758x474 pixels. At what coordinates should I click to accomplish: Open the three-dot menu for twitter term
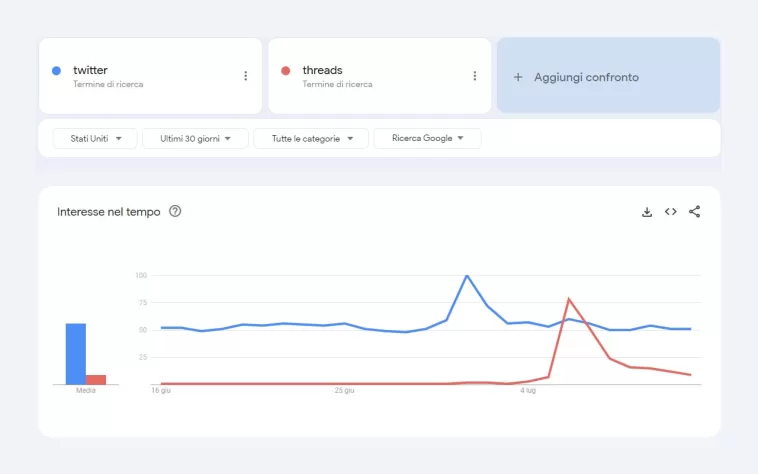[x=246, y=76]
